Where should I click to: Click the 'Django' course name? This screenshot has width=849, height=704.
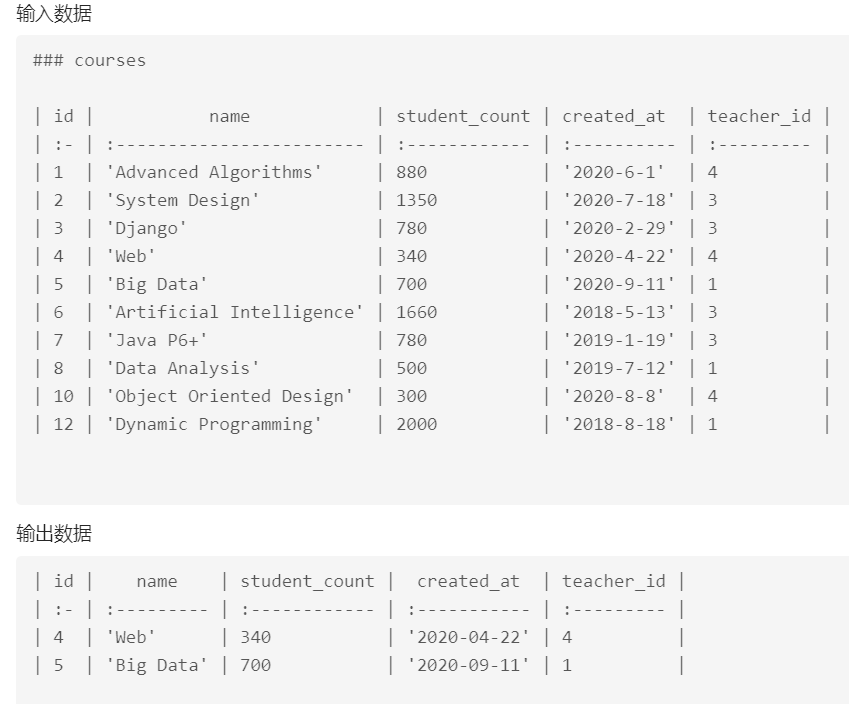point(147,228)
